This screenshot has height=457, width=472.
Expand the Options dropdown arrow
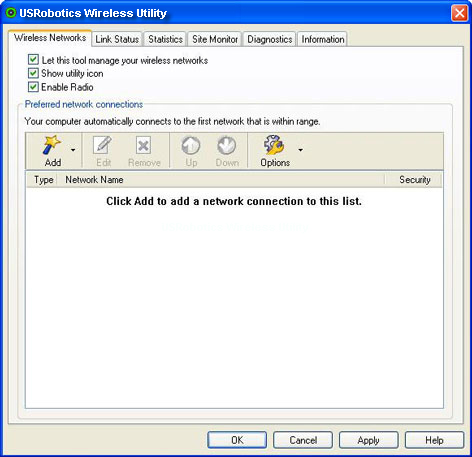301,150
